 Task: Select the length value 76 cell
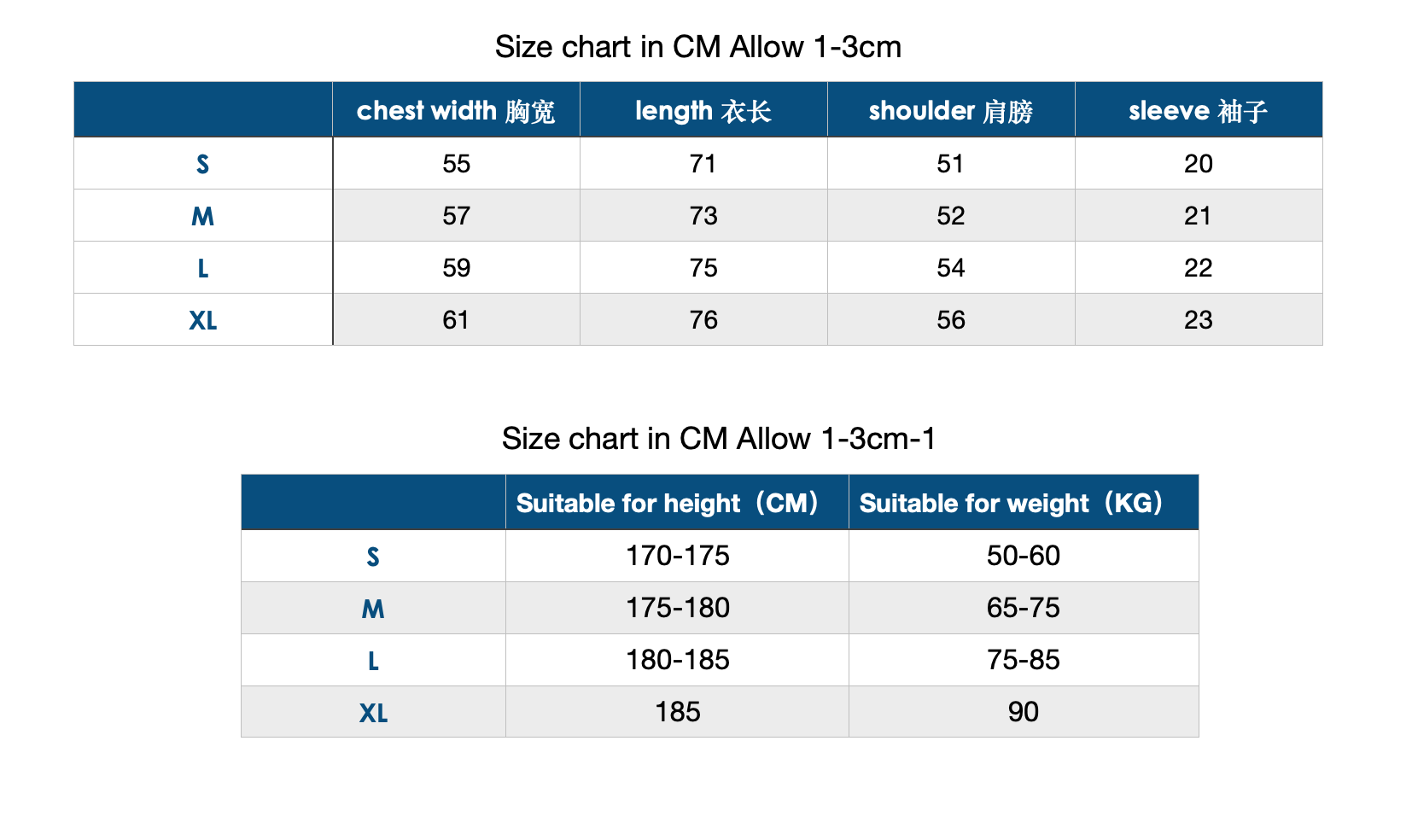click(703, 320)
